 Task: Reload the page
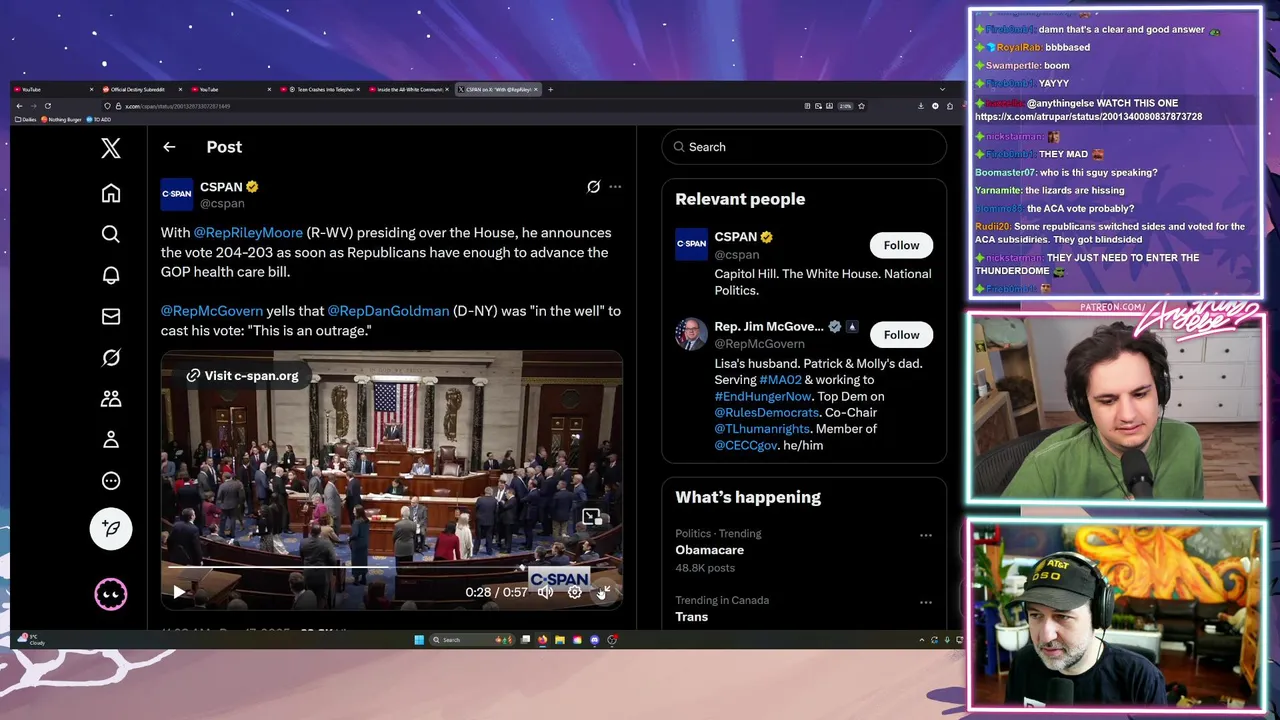(47, 106)
